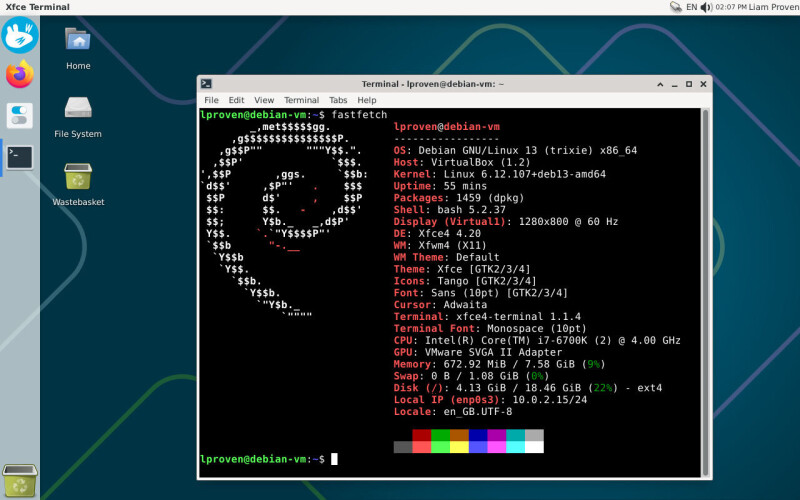Click the white color block

pyautogui.click(x=534, y=447)
